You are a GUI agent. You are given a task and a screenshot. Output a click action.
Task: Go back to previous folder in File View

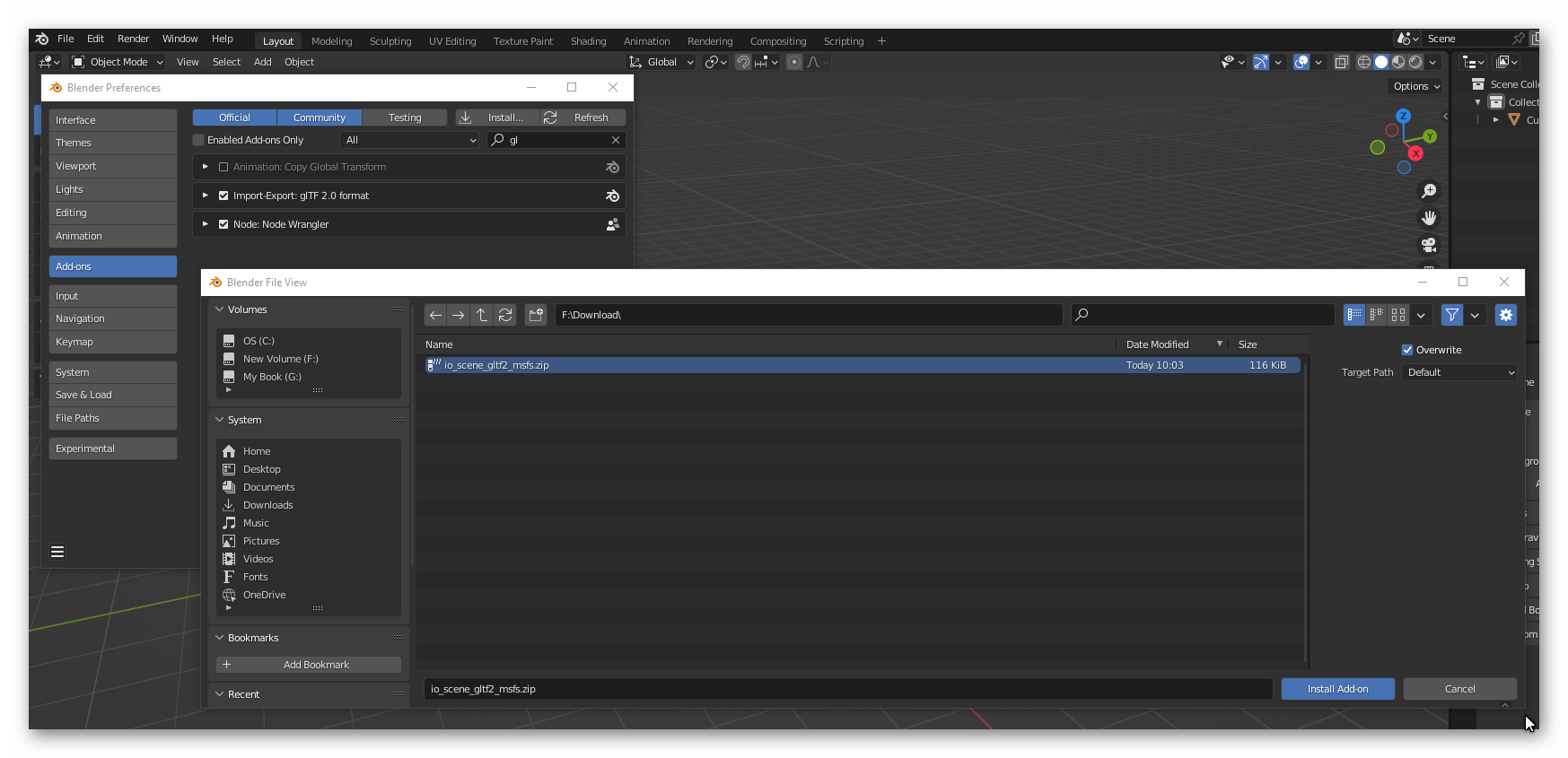(x=435, y=315)
